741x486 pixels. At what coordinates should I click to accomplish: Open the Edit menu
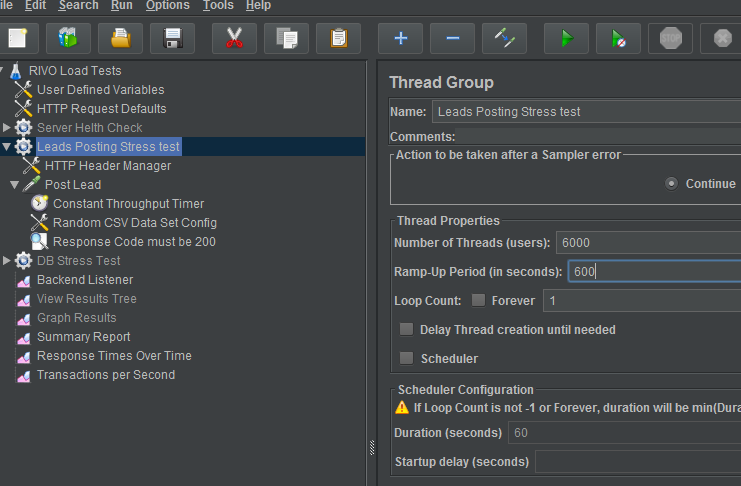[x=35, y=5]
